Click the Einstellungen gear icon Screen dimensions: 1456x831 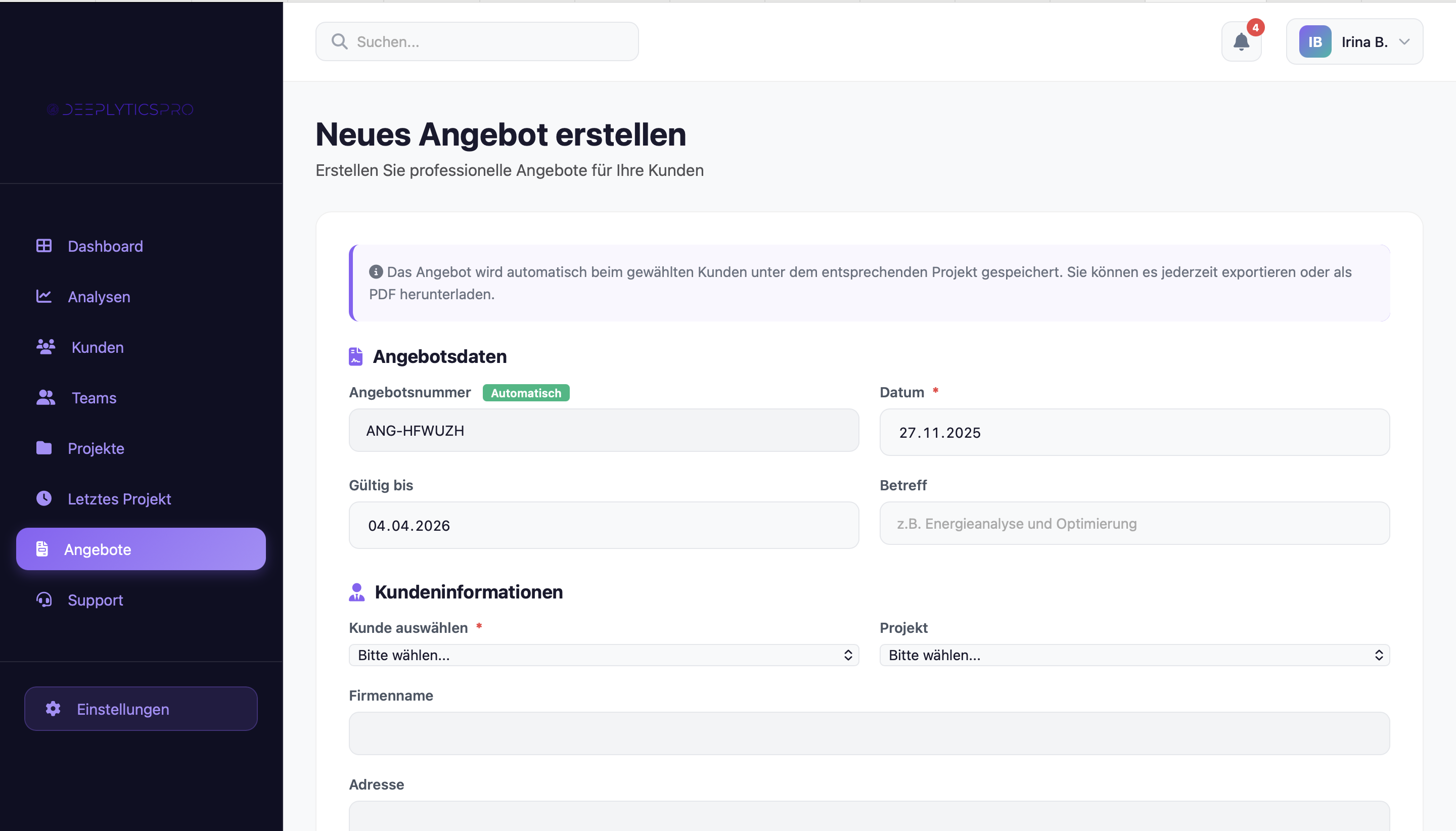click(x=53, y=709)
